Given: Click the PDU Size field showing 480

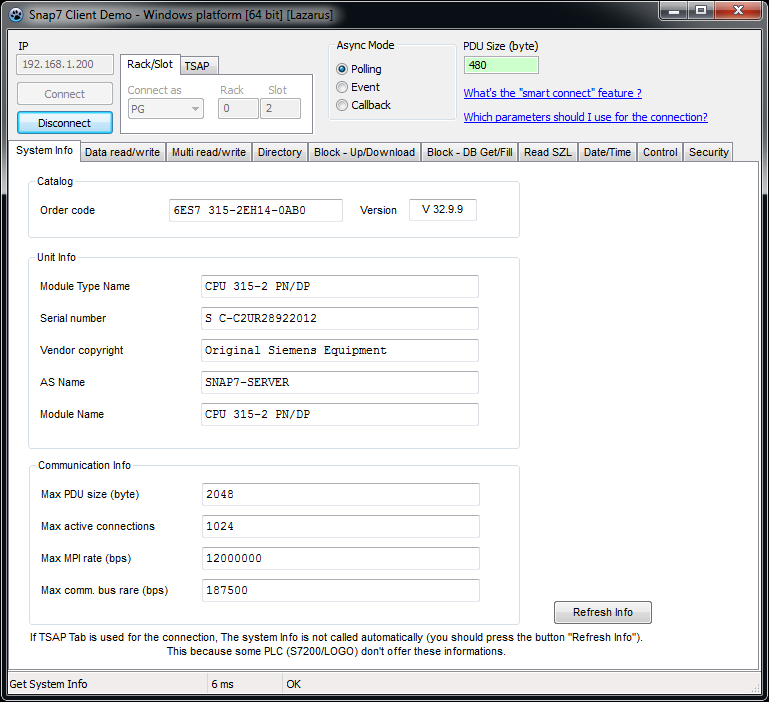Looking at the screenshot, I should pos(501,65).
